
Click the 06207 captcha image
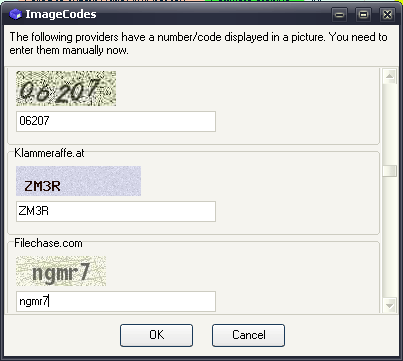[66, 88]
